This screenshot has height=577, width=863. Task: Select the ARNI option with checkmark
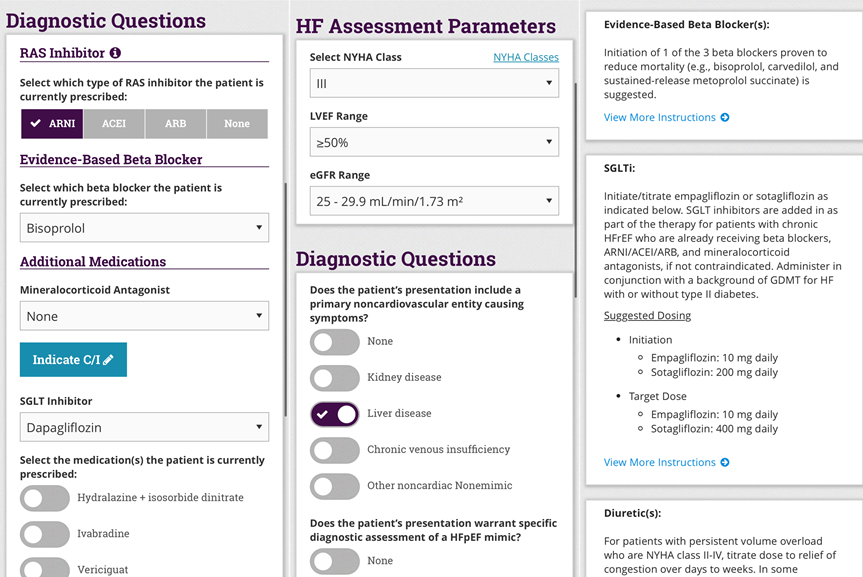(x=53, y=124)
